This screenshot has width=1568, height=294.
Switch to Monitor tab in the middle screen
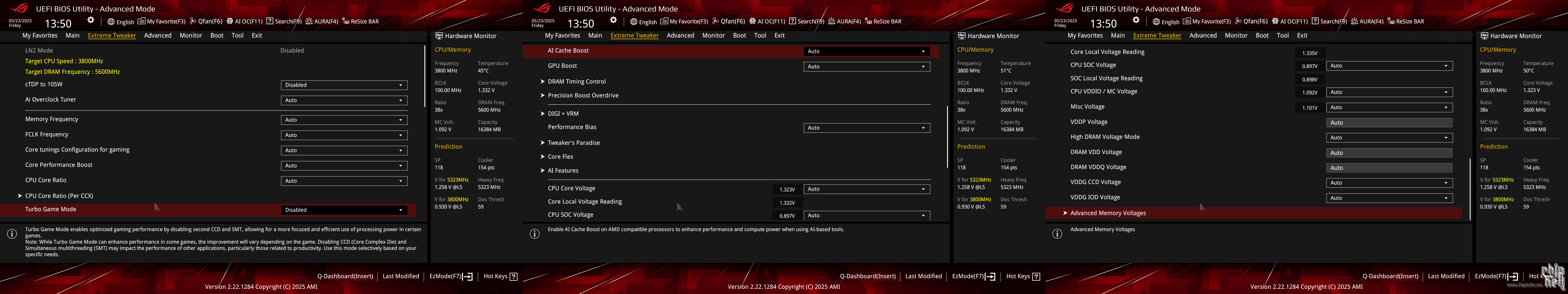713,35
